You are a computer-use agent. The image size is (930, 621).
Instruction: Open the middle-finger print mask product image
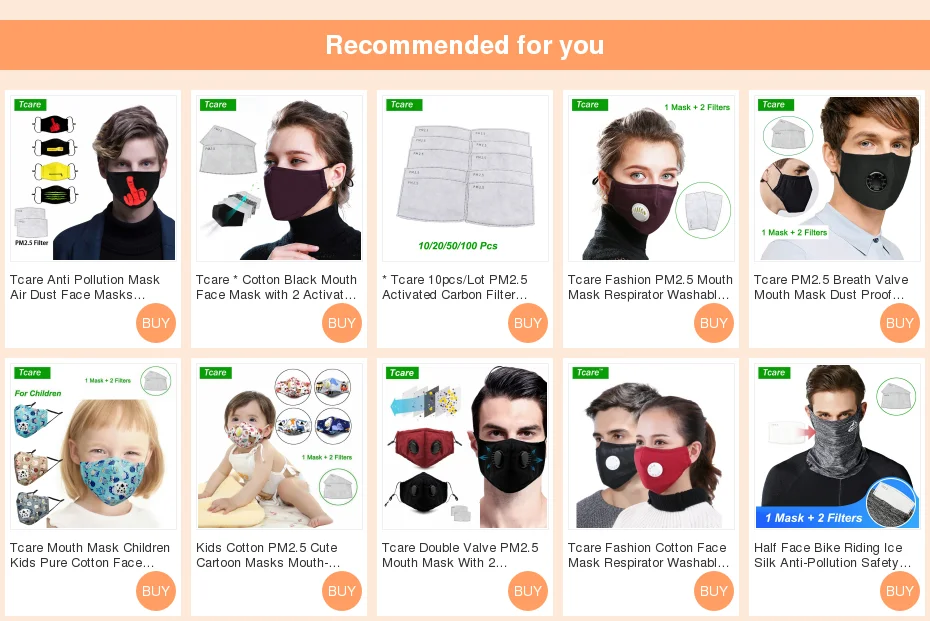94,178
